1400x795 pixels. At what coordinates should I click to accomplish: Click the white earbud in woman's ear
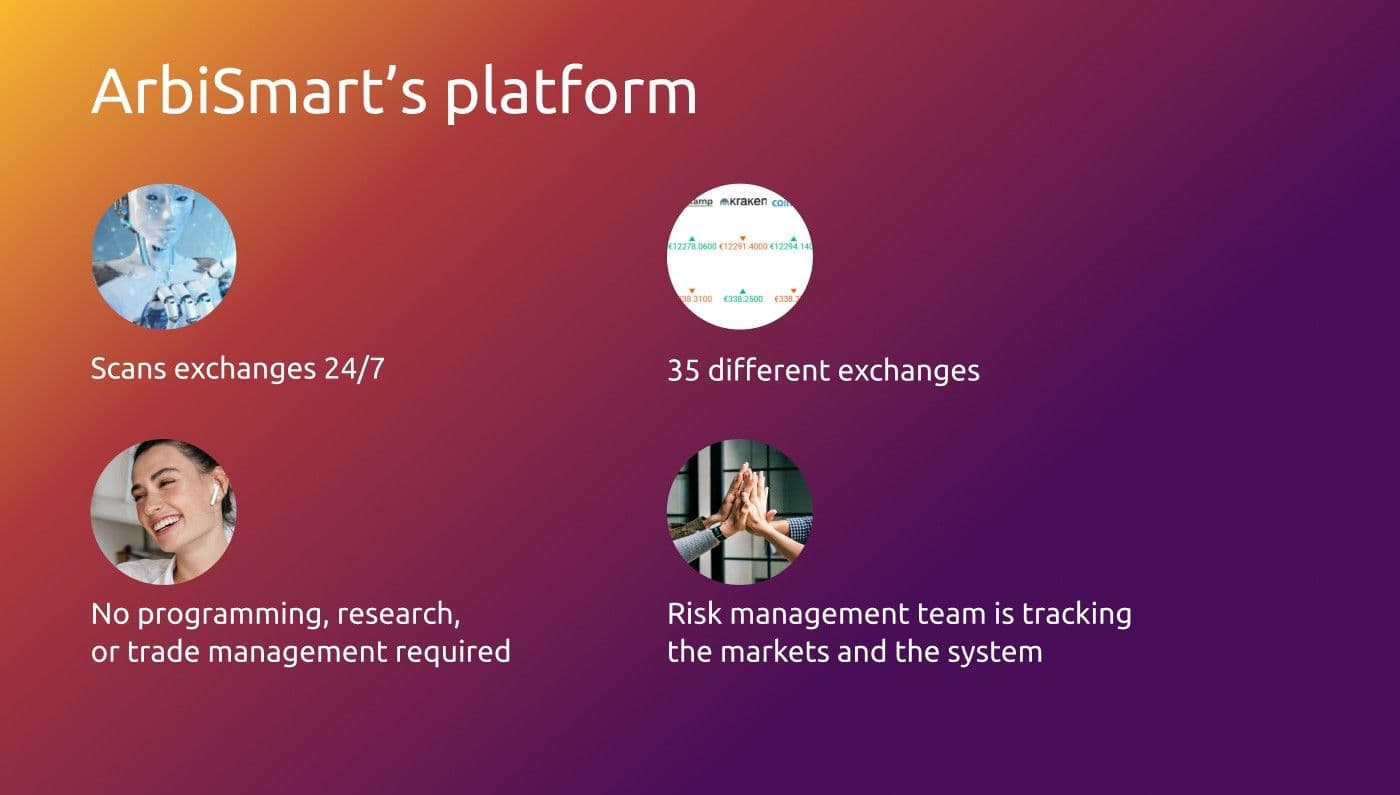[x=217, y=492]
